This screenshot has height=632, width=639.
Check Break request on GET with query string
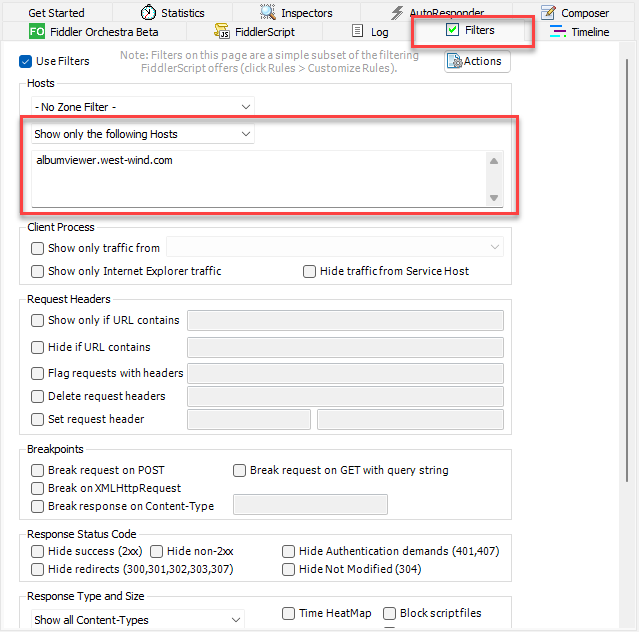239,470
